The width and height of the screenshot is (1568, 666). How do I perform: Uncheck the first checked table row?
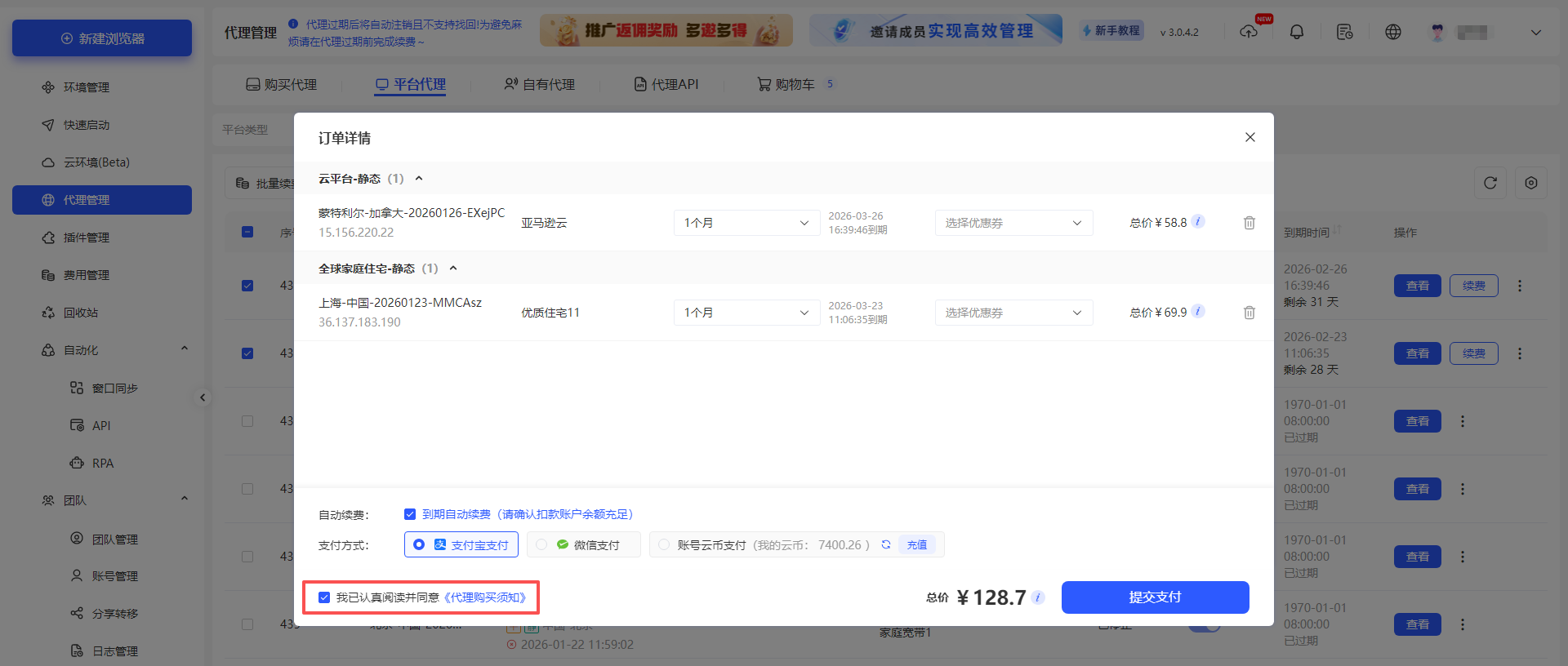coord(247,286)
